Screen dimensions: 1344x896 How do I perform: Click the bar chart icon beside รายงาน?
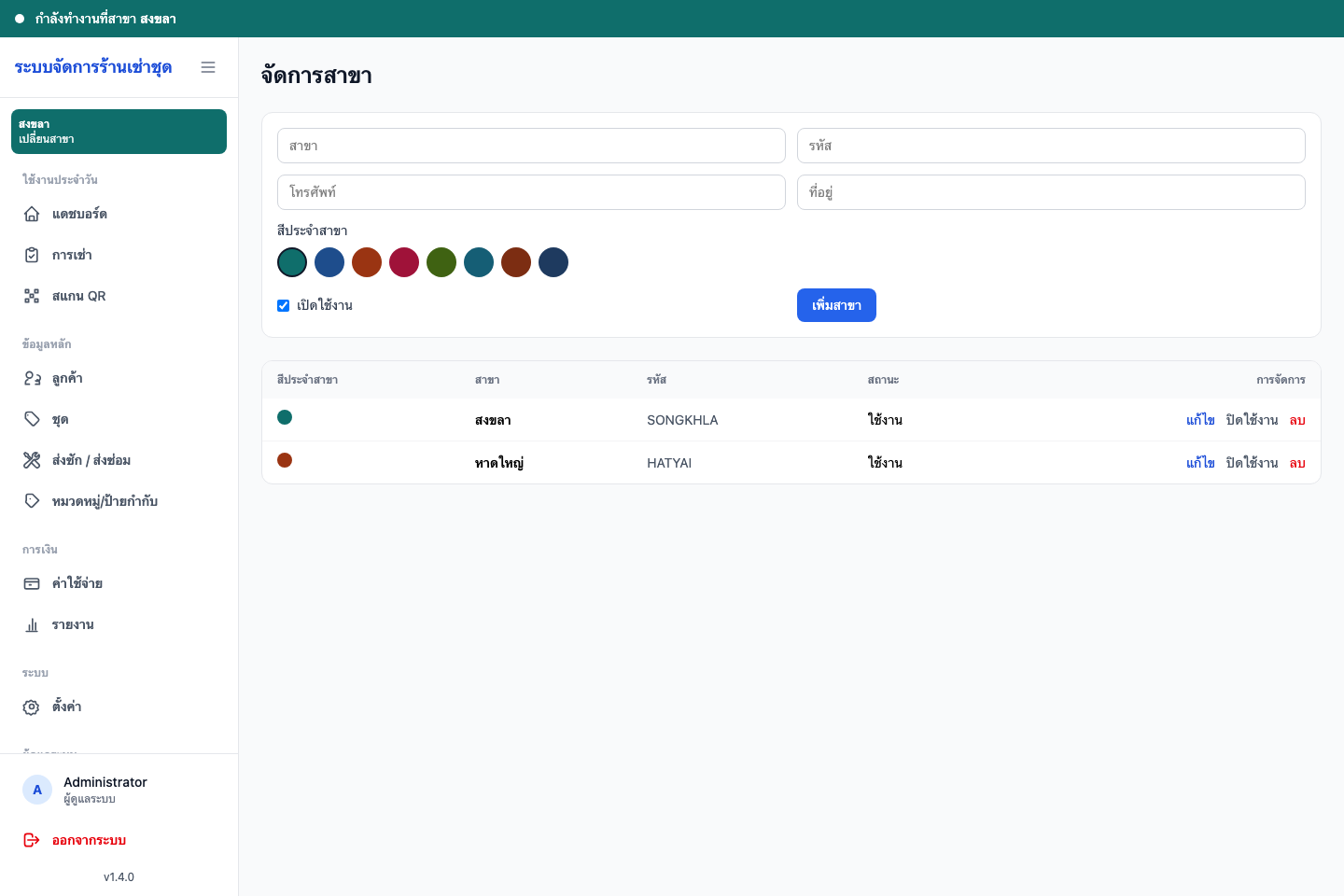click(x=32, y=624)
